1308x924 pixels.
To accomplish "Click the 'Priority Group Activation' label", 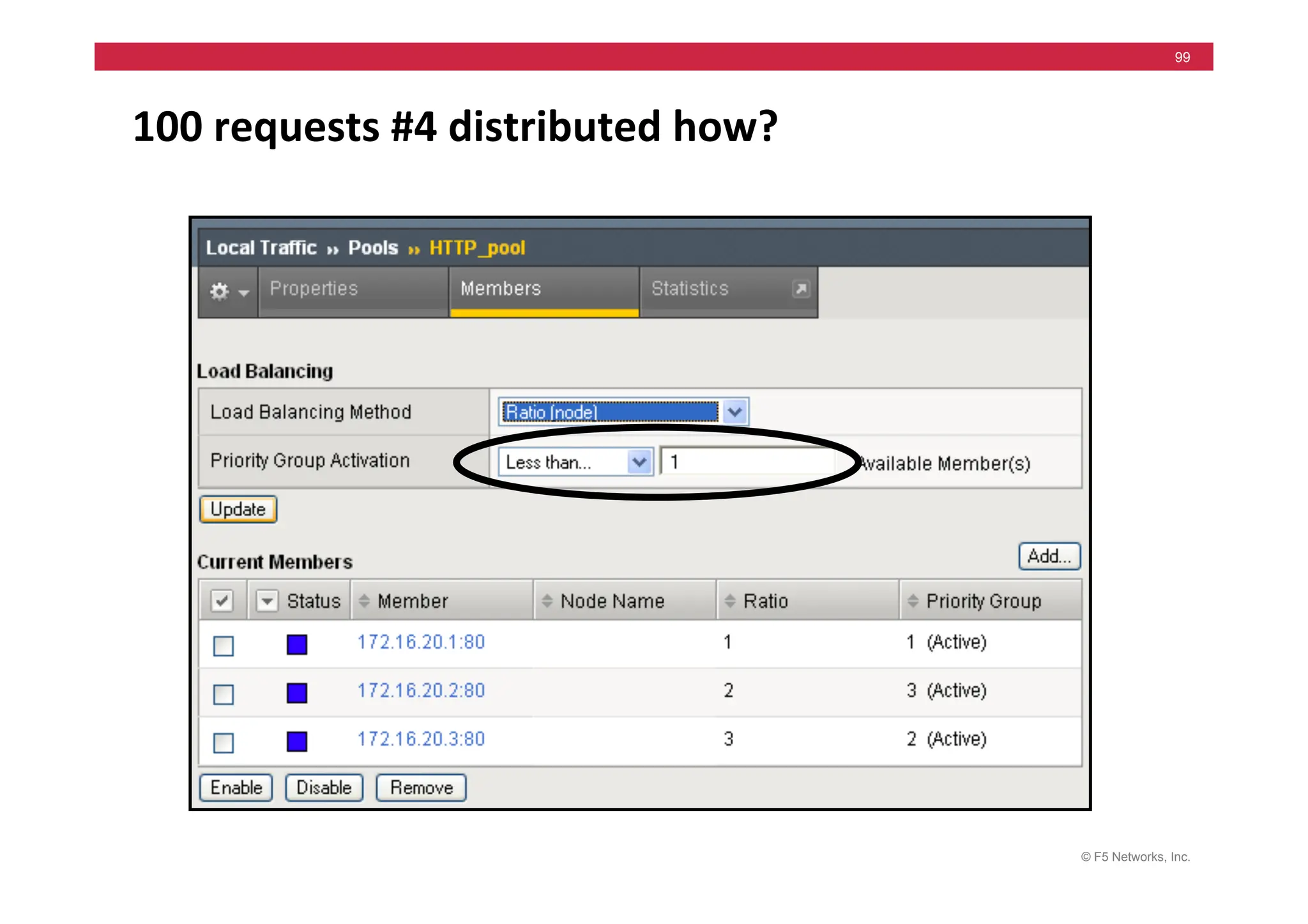I will pos(310,460).
